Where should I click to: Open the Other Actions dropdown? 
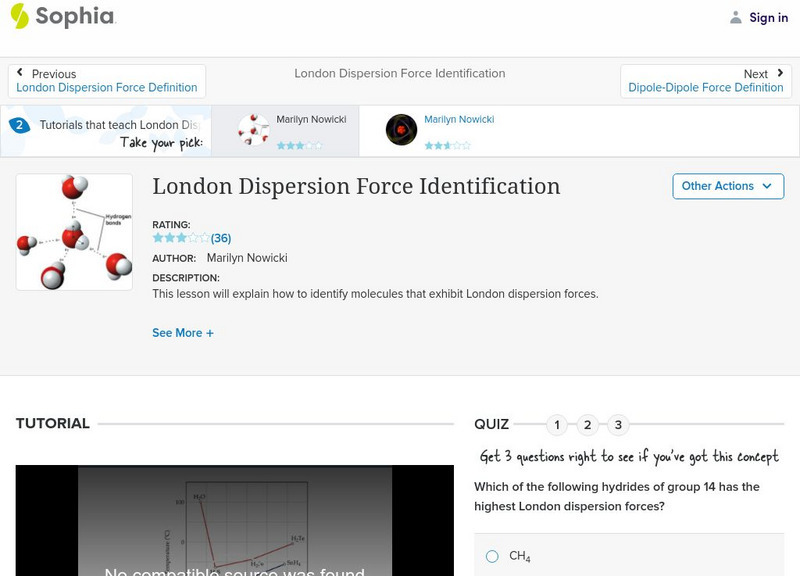click(x=727, y=186)
